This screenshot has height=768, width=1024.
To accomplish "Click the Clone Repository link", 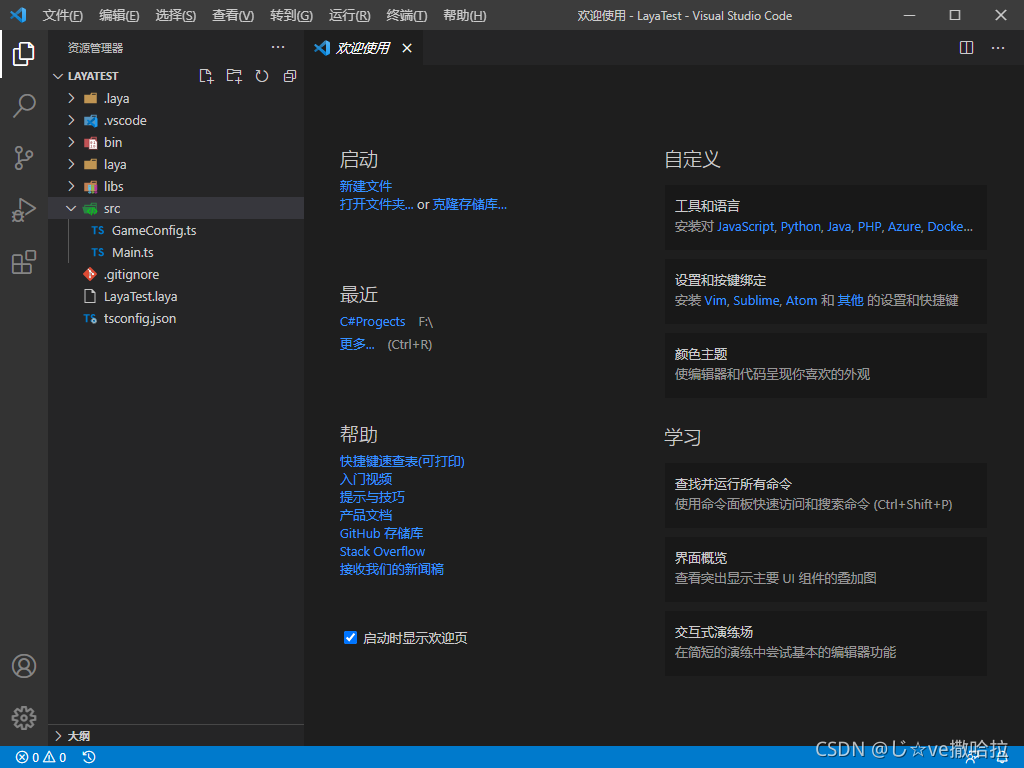I will click(x=470, y=204).
